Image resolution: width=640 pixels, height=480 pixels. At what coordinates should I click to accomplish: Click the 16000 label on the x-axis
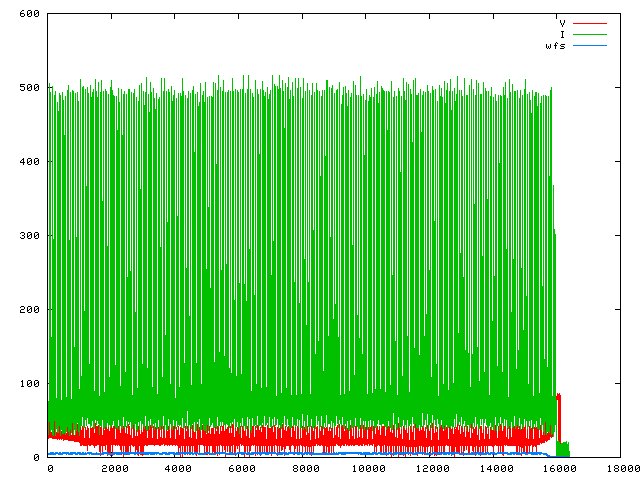click(x=561, y=469)
